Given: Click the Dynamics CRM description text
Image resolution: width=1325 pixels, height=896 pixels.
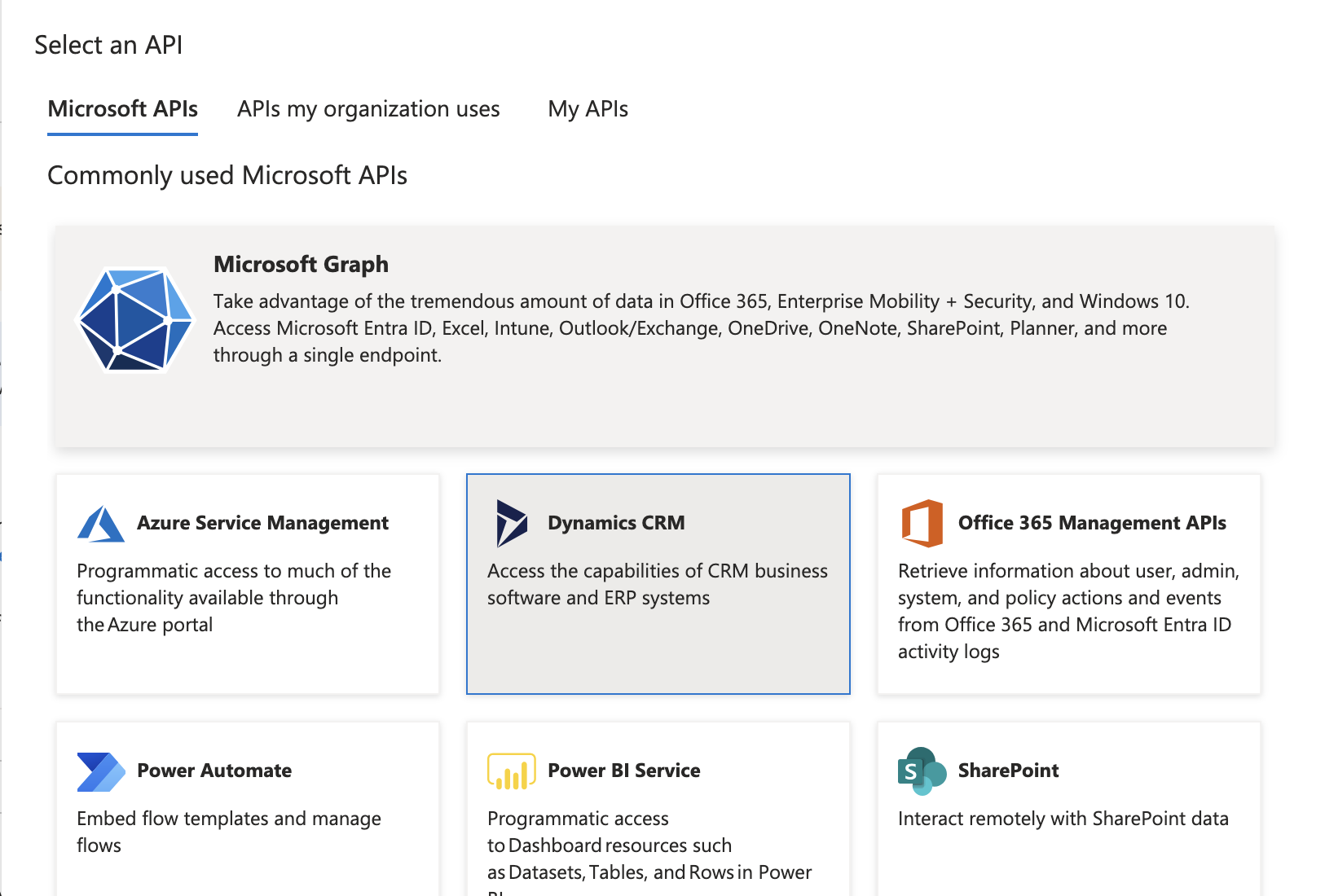Looking at the screenshot, I should point(658,584).
